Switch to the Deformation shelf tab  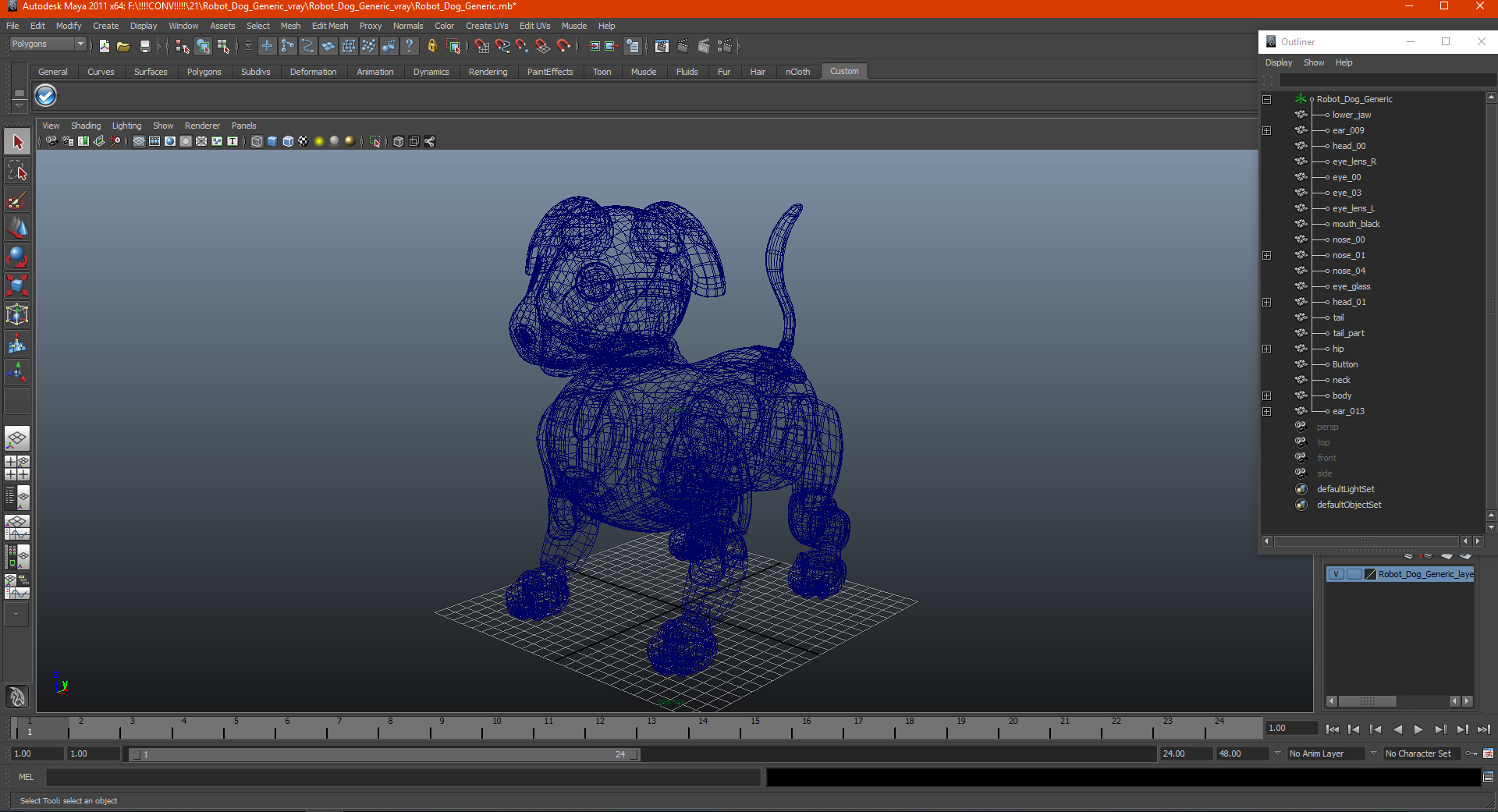313,72
